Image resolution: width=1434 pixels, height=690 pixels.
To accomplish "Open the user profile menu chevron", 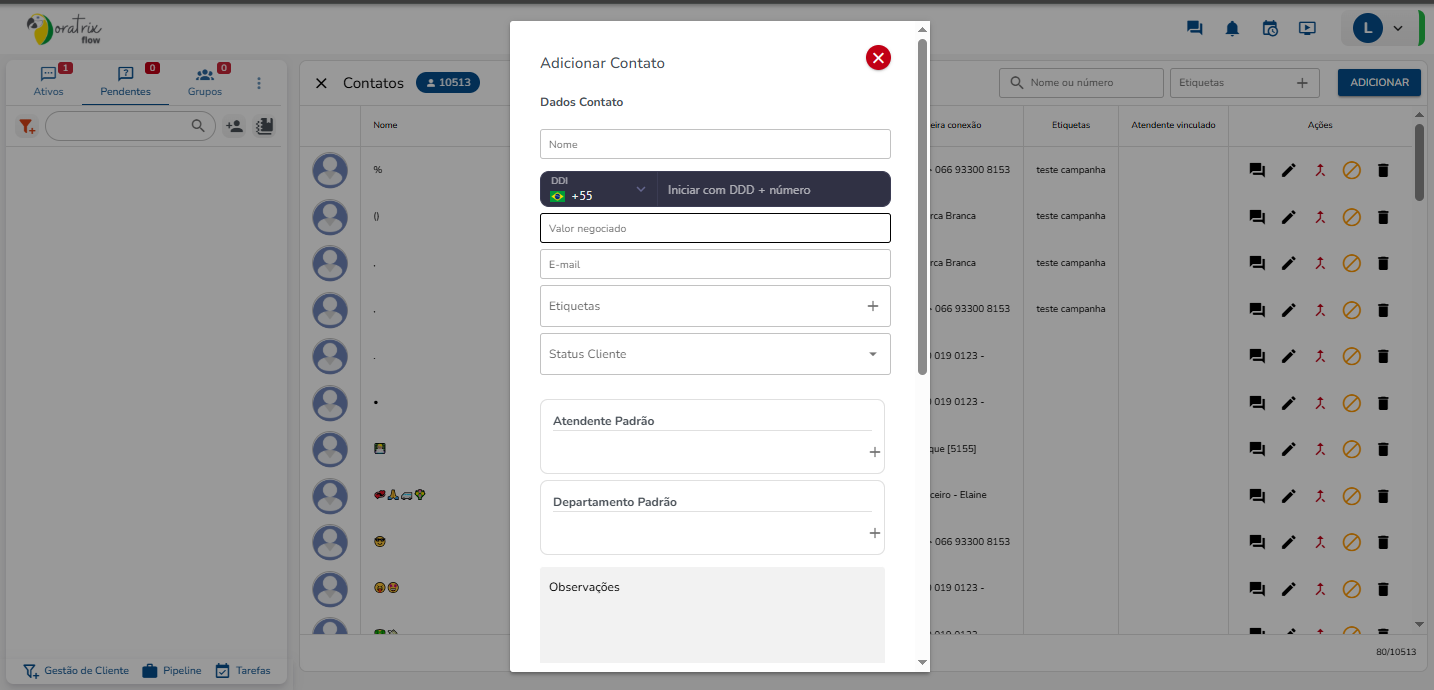I will pos(1397,28).
